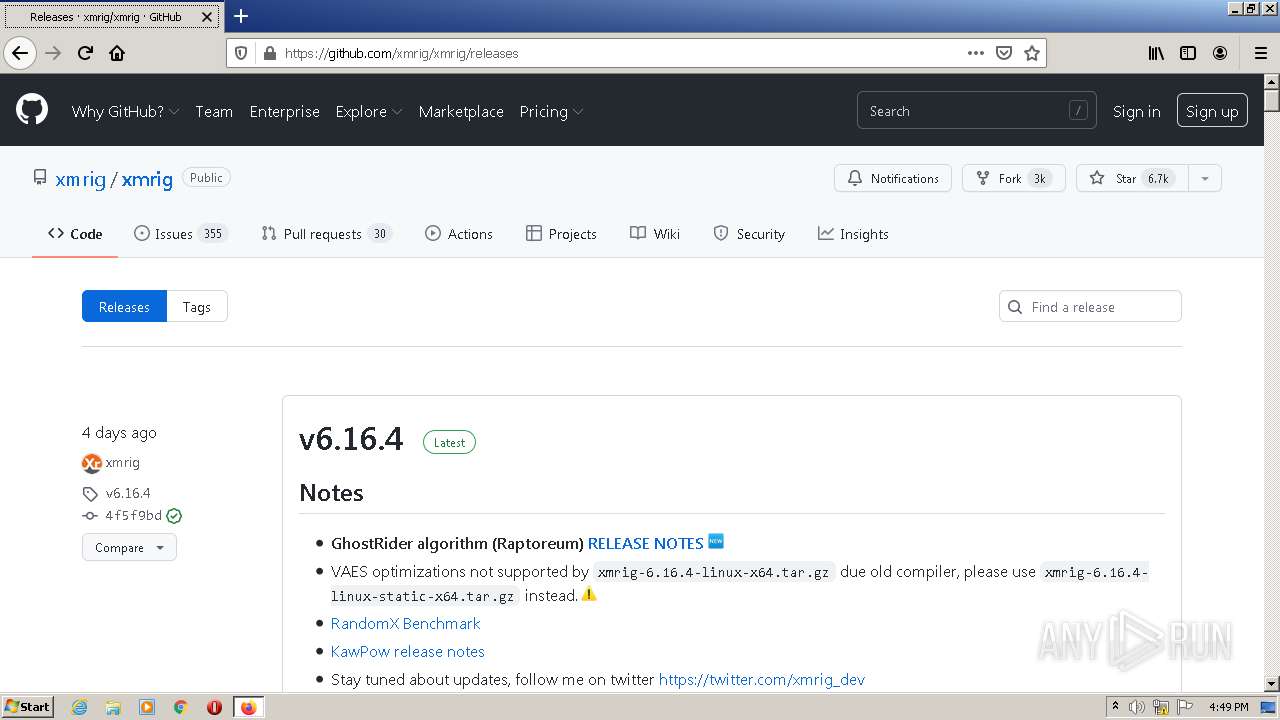The height and width of the screenshot is (720, 1280).
Task: Save page to Pocket icon
Action: [x=1004, y=53]
